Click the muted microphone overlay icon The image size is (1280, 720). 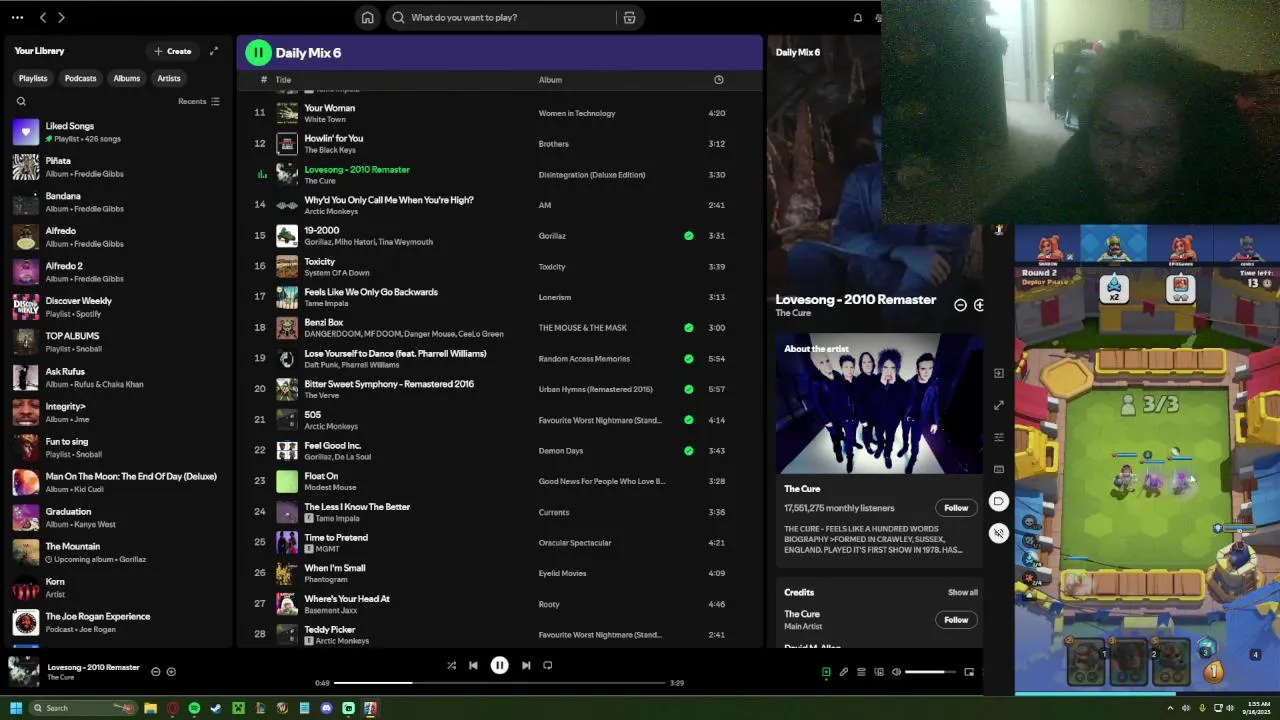click(x=998, y=533)
